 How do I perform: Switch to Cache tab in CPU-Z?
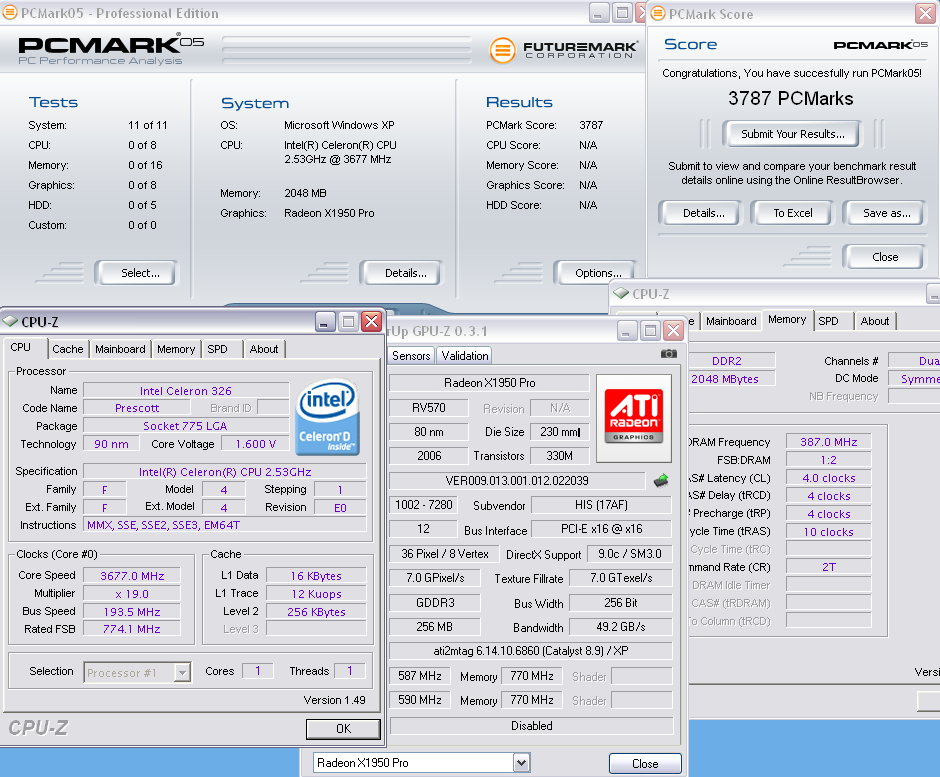point(68,349)
